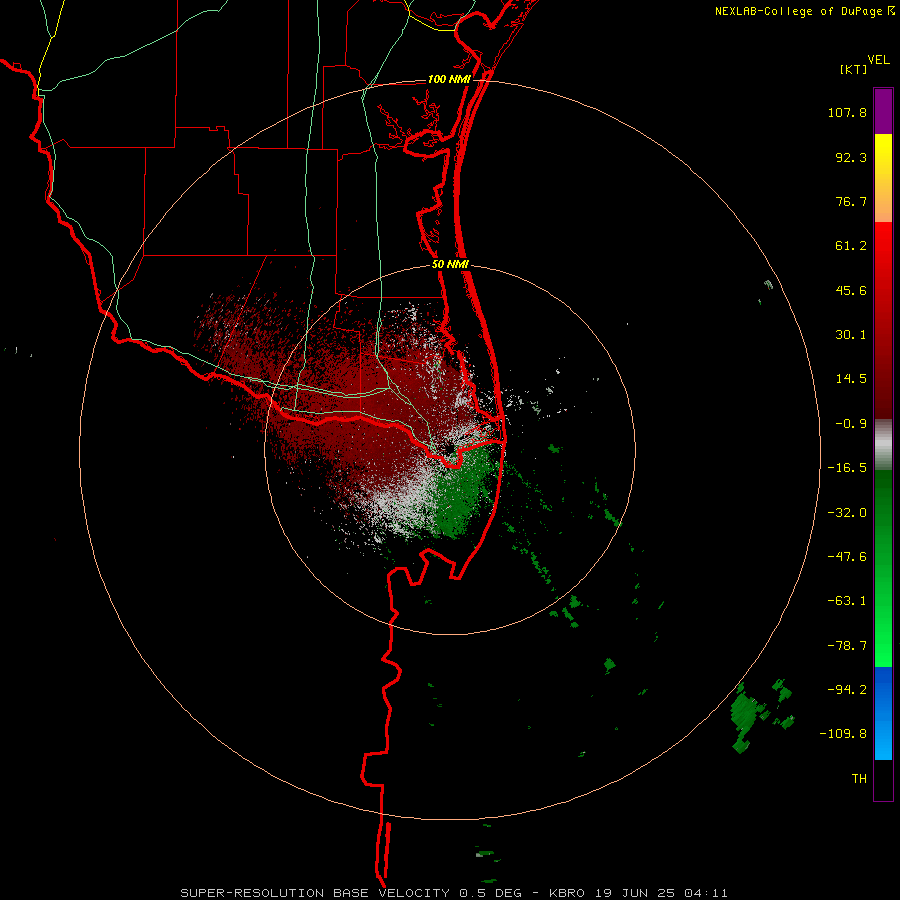Pick the black TH swatch on the color bar

(883, 780)
